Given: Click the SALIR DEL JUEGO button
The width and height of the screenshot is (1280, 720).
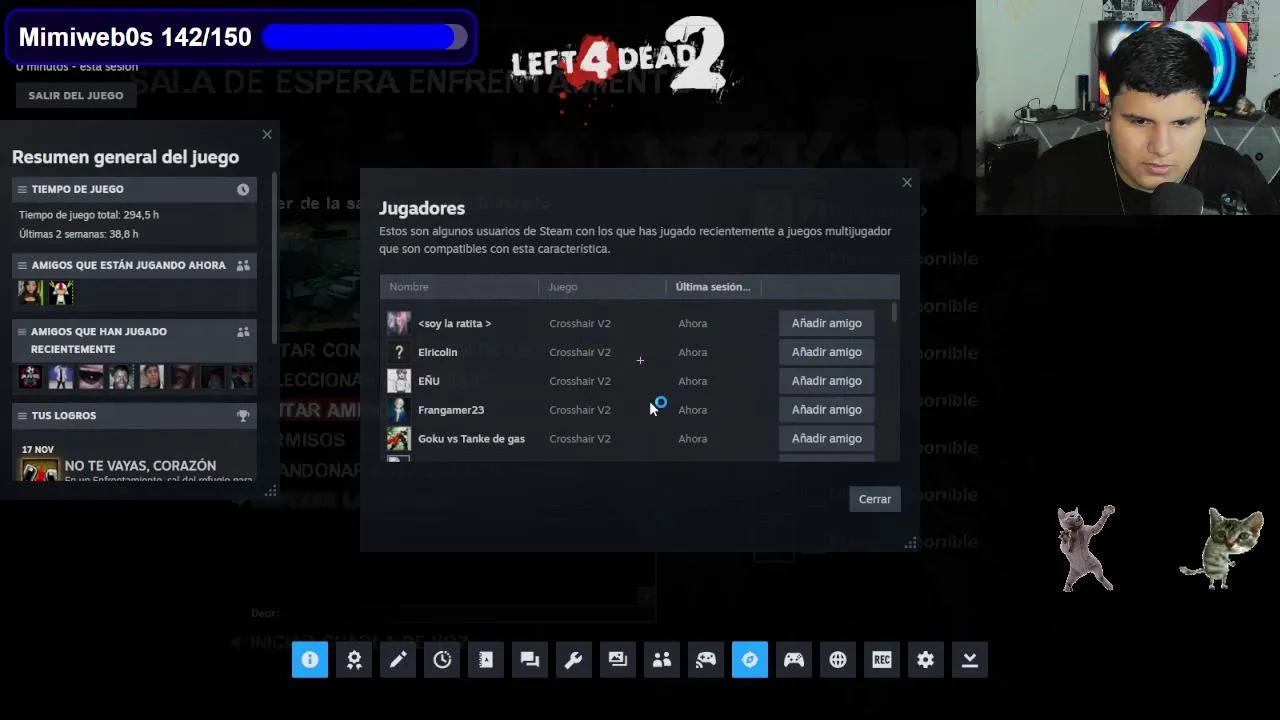Looking at the screenshot, I should (x=76, y=95).
